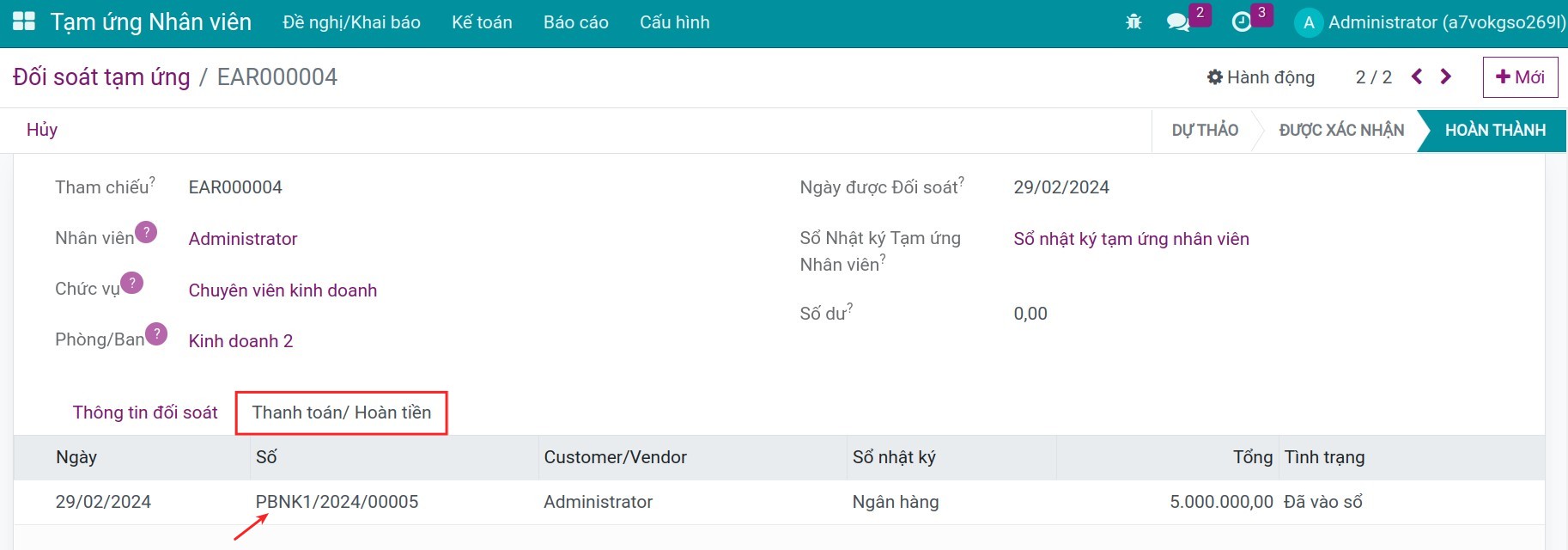Screen dimensions: 1568x550
Task: Open the activities clock icon
Action: coord(1242,22)
